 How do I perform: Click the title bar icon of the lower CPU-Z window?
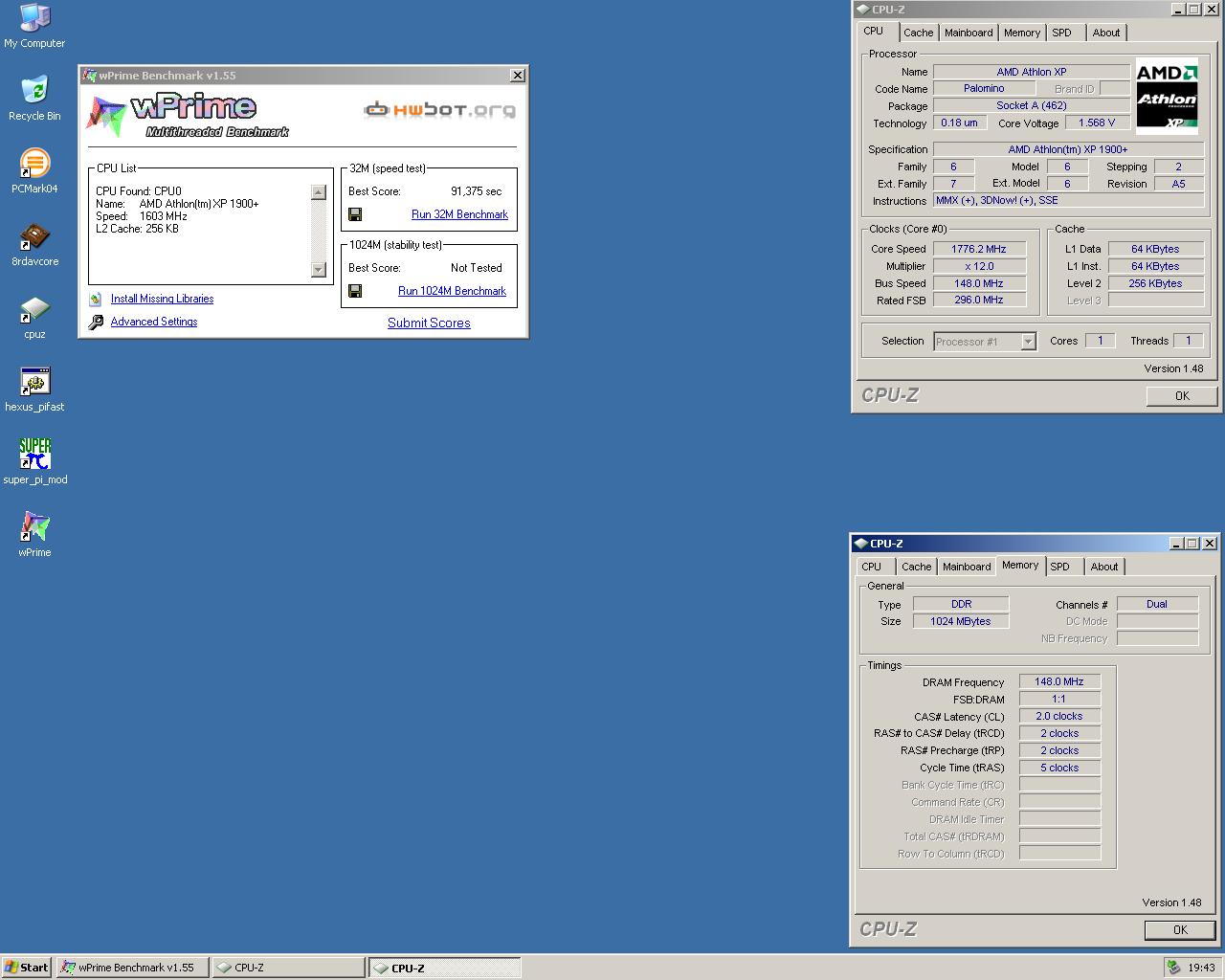(860, 544)
